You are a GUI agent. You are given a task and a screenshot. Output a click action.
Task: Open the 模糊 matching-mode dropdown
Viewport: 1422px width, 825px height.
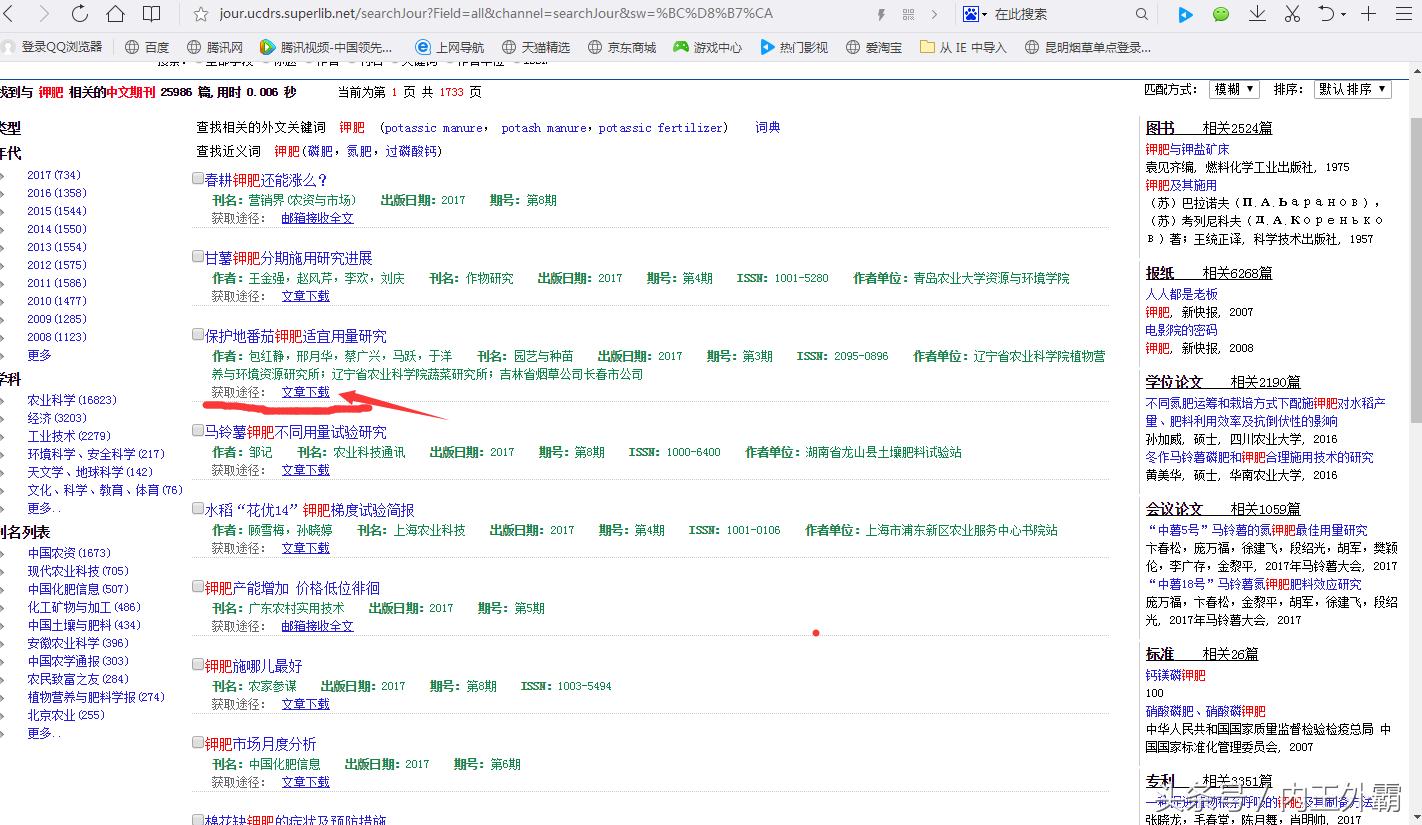click(1234, 89)
